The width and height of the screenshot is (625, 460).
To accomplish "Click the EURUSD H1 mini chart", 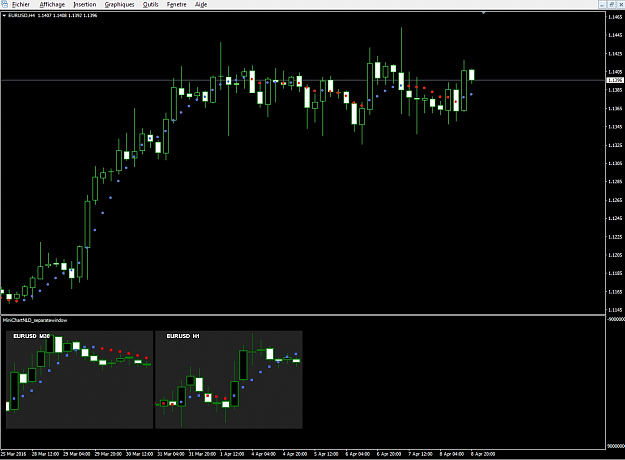I will 229,379.
